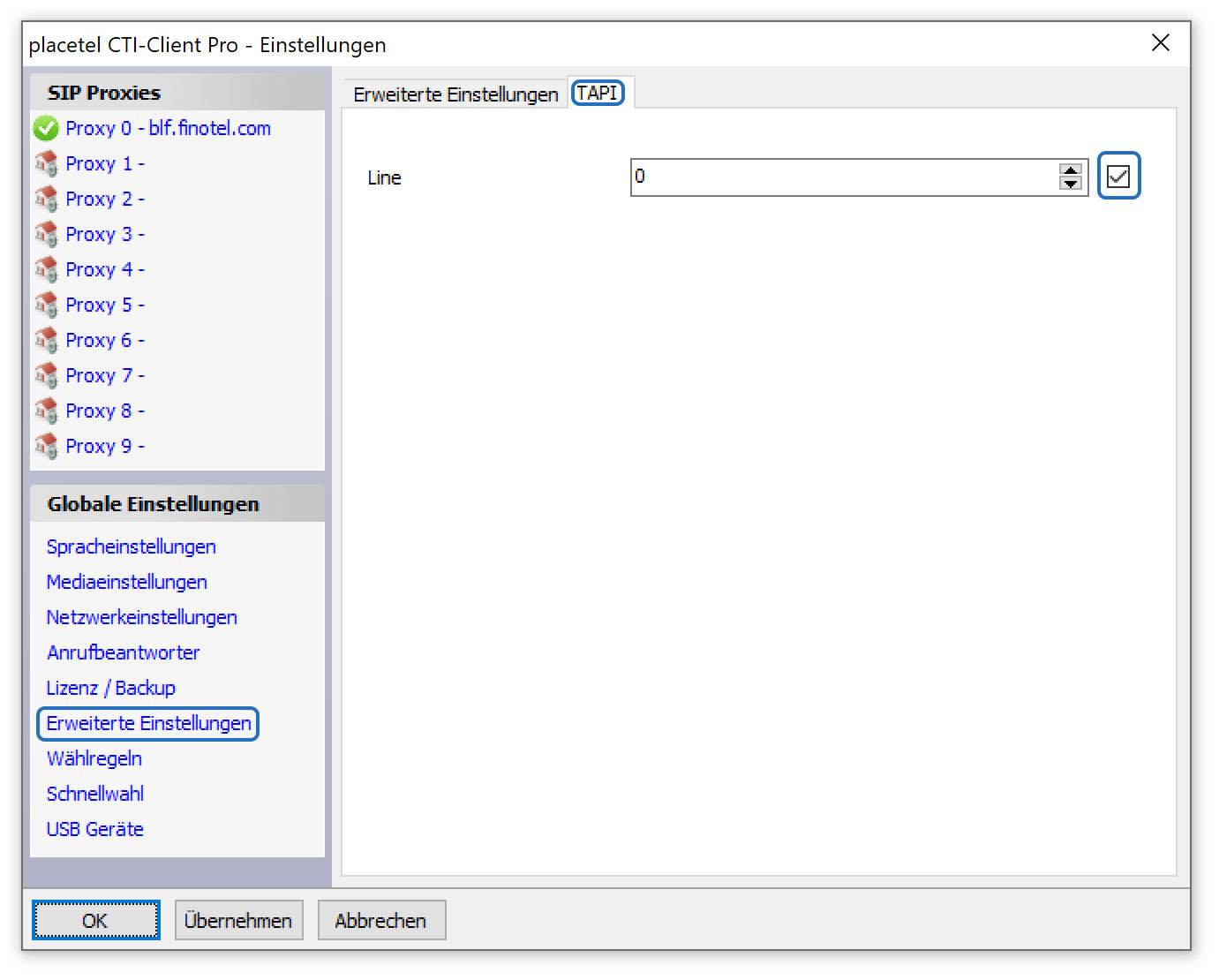Select the Proxy 9 entry
This screenshot has height=980, width=1219.
[x=105, y=447]
